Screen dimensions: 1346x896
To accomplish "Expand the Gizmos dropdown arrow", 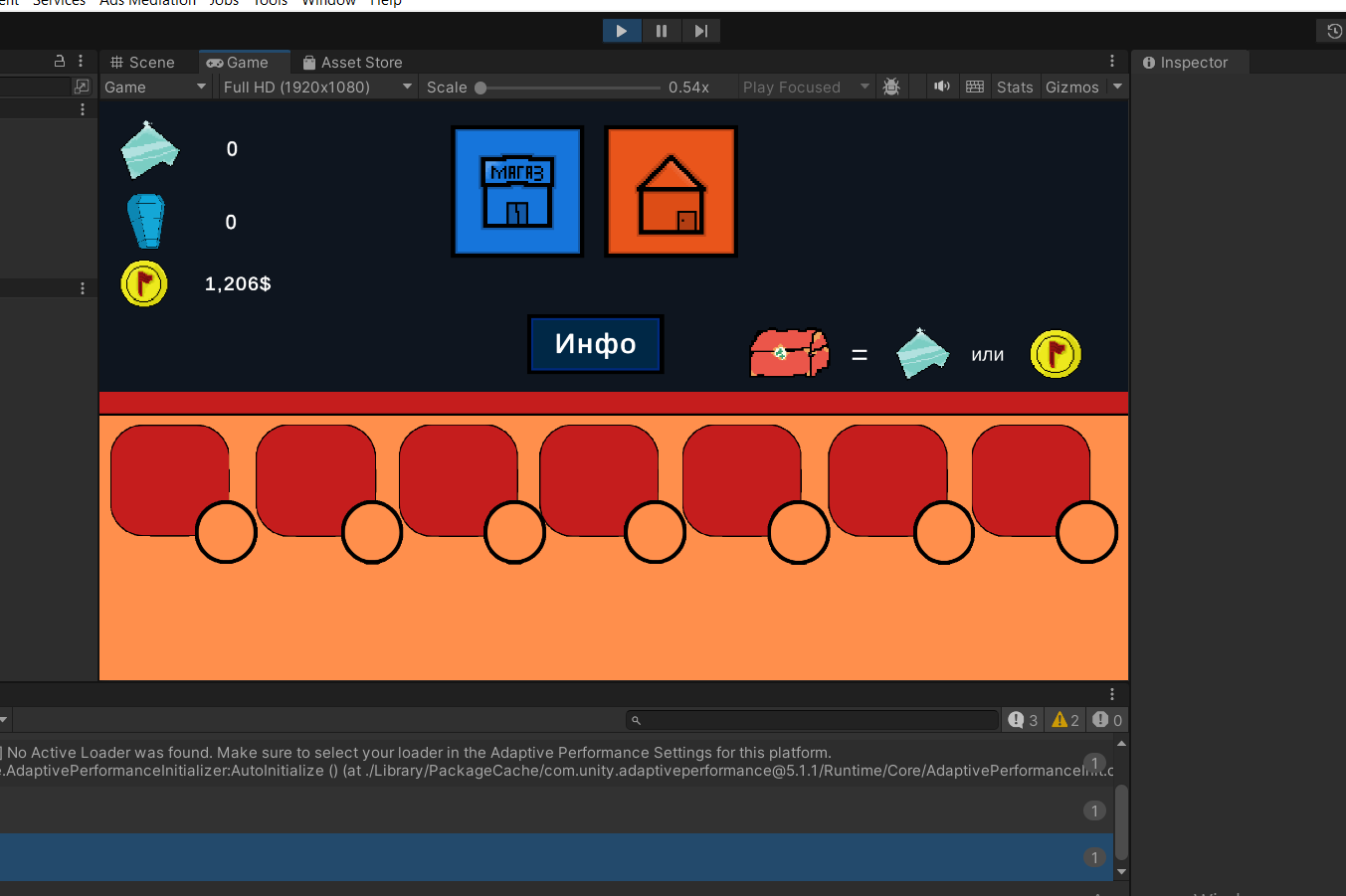I will pyautogui.click(x=1117, y=88).
